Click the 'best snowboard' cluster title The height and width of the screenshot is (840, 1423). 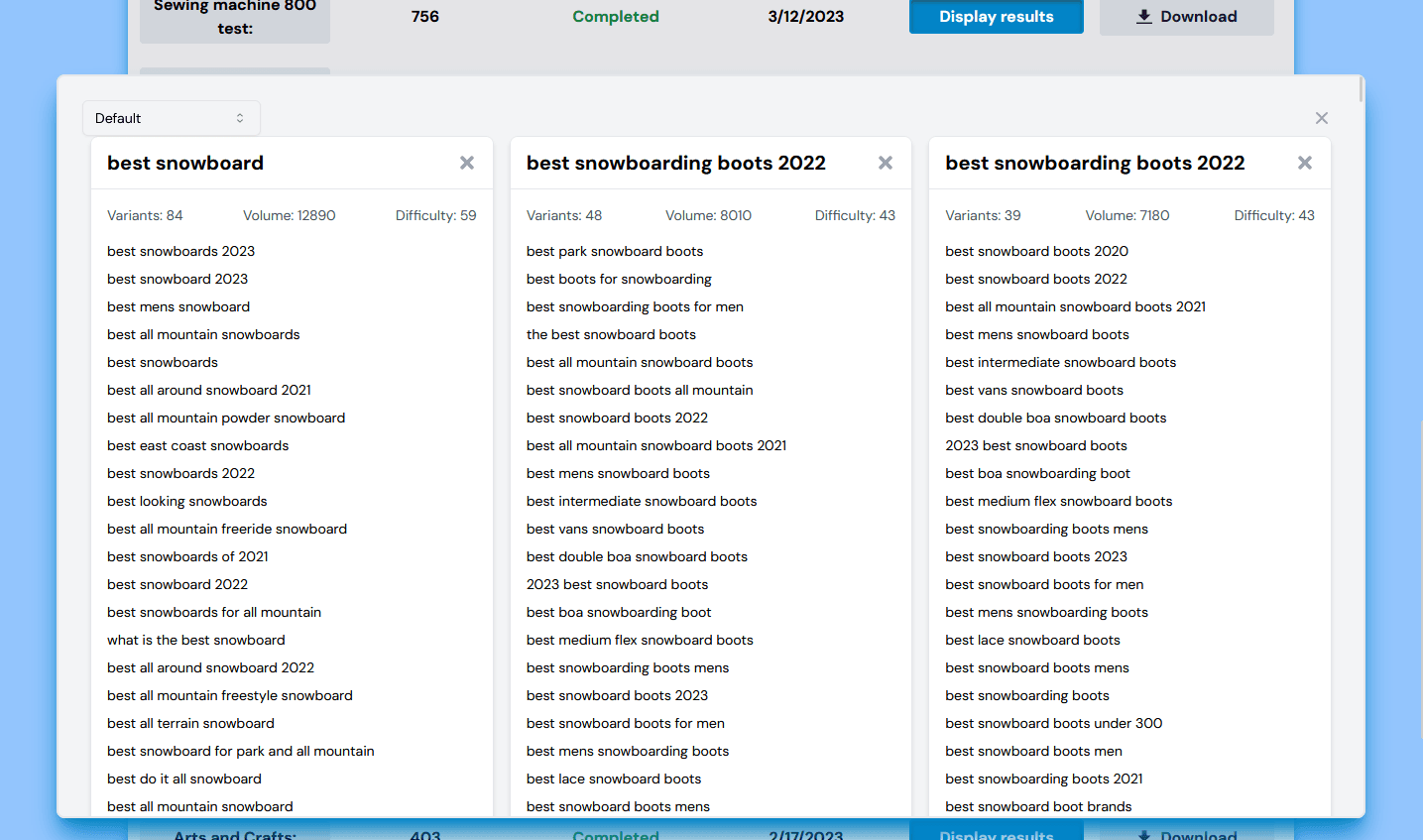[184, 162]
